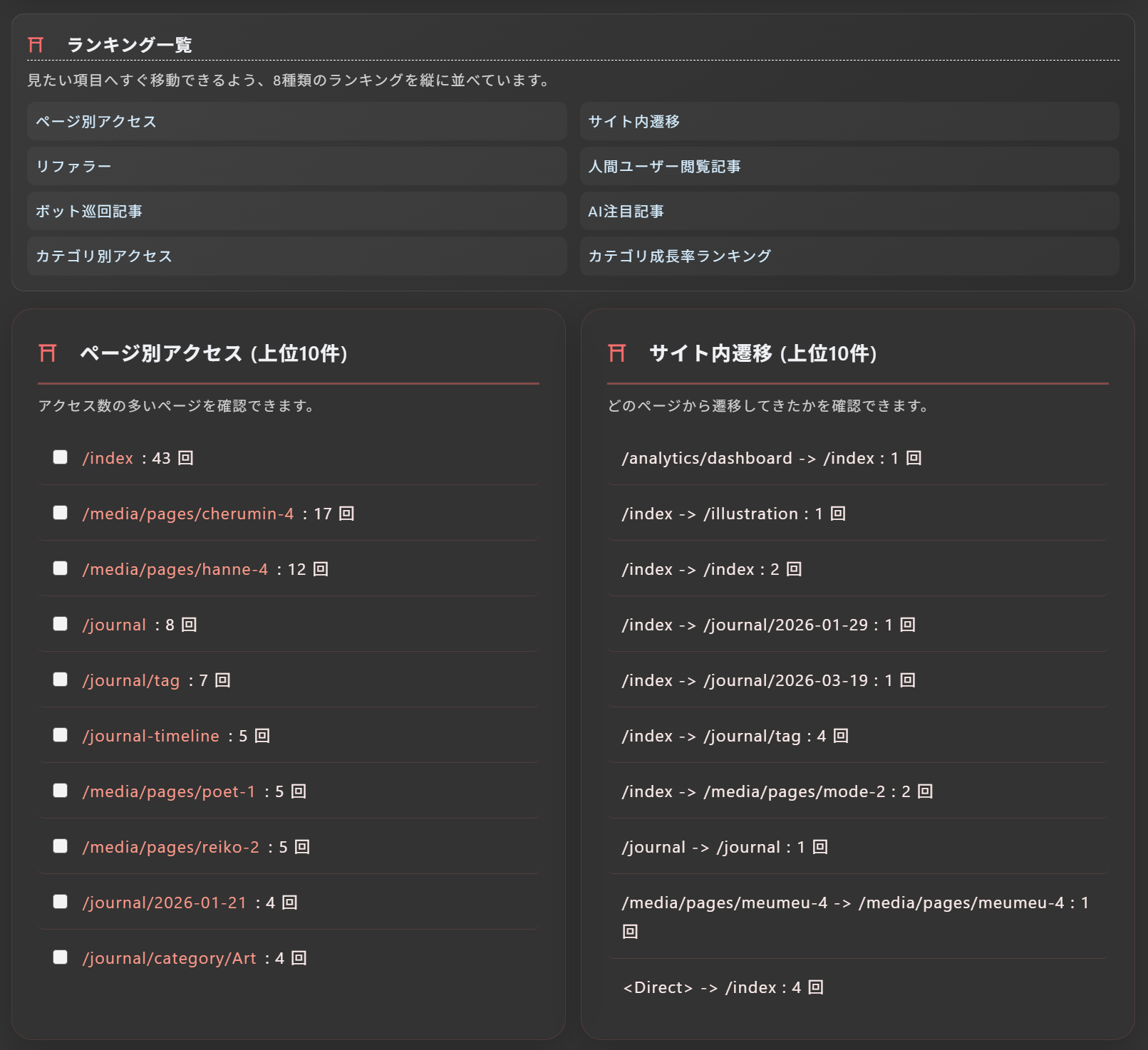Navigate to カテゴリ別アクセス section
Image resolution: width=1148 pixels, height=1050 pixels.
(296, 256)
